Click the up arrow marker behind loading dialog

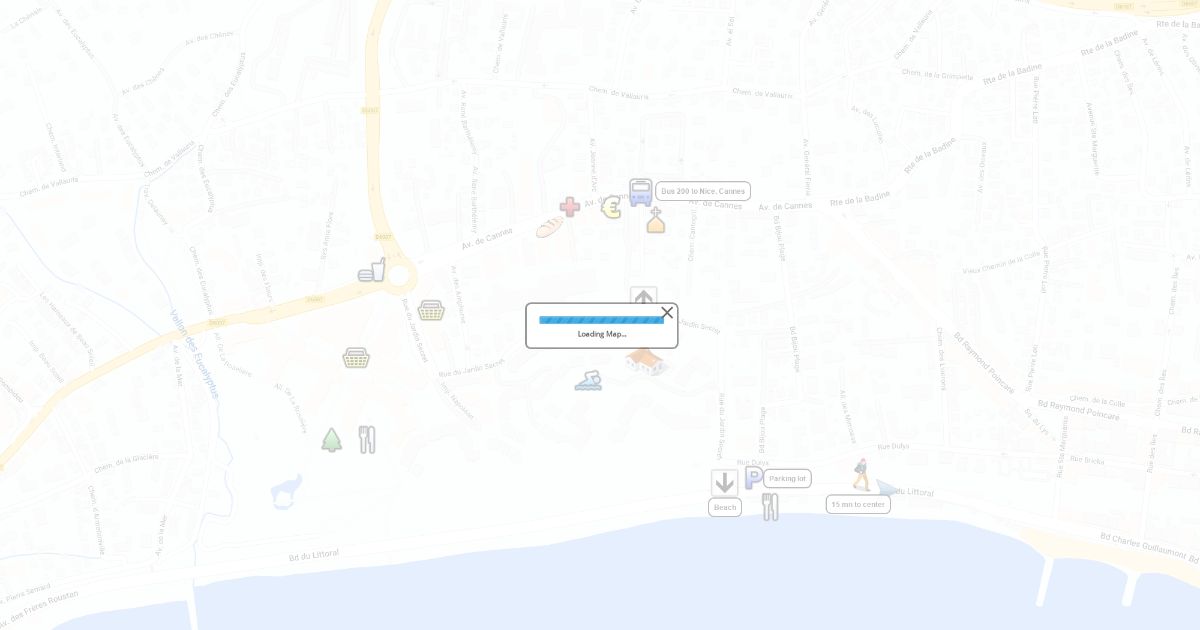(644, 296)
